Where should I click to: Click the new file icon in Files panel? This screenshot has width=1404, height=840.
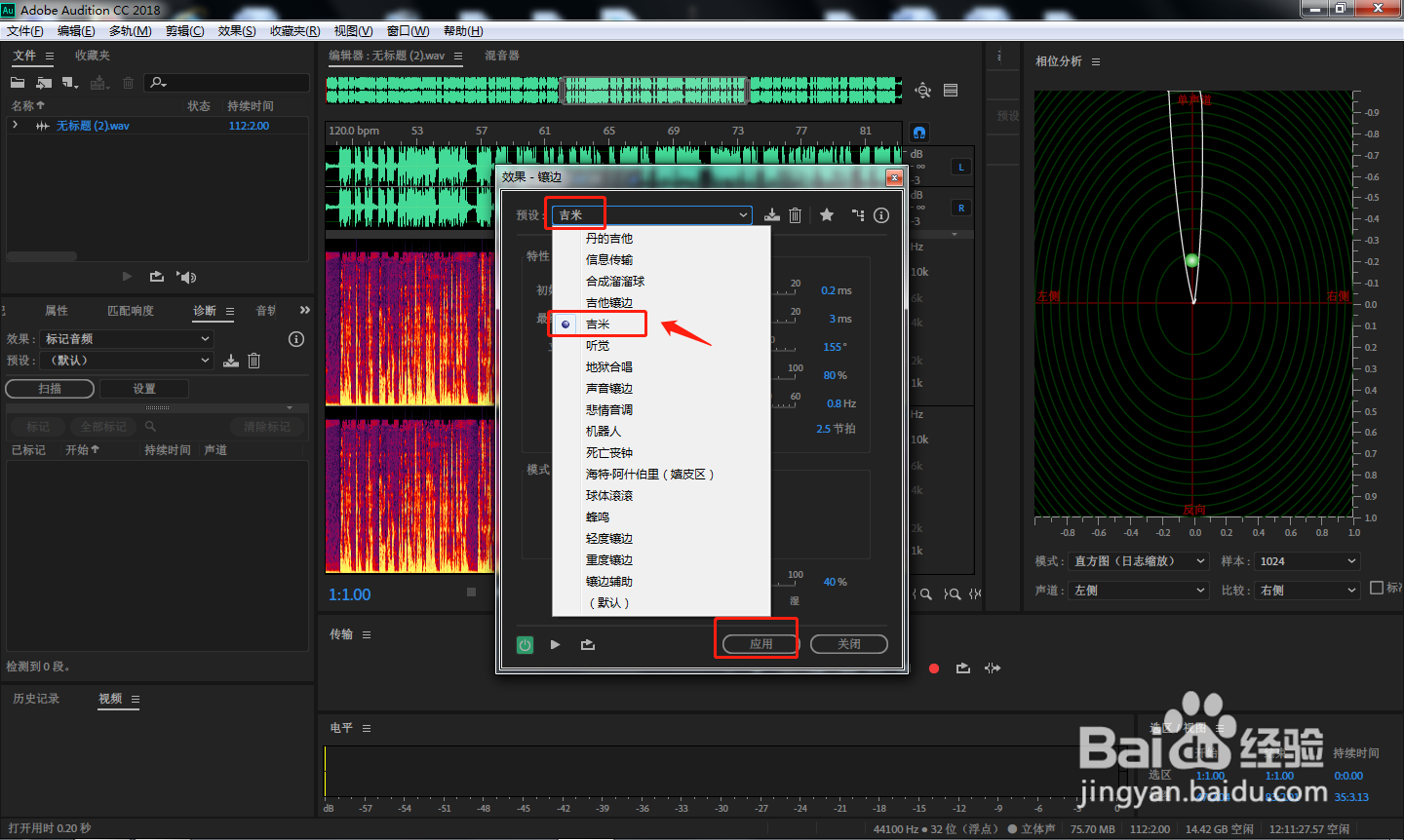point(70,83)
